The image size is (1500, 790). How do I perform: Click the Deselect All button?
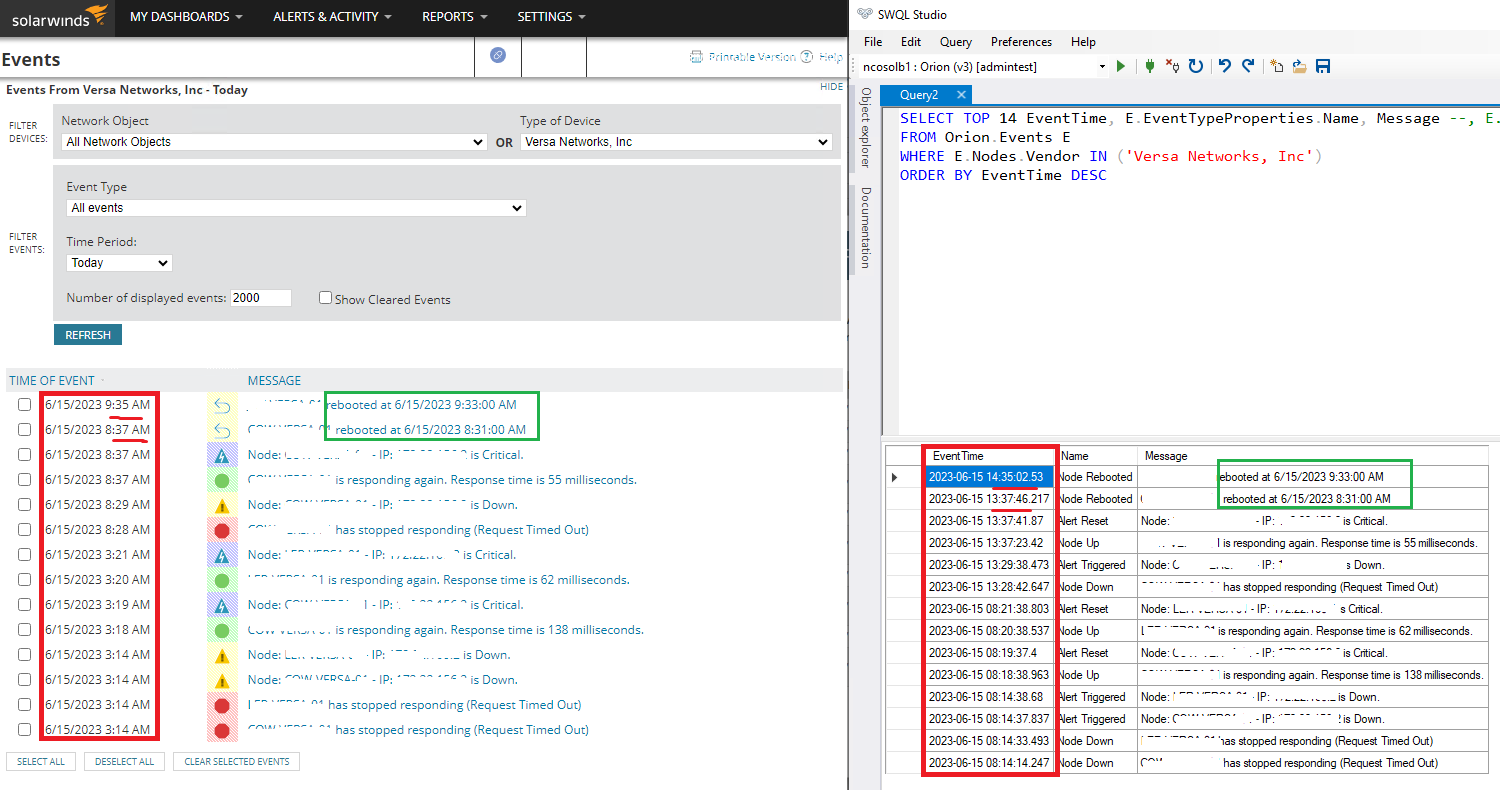click(x=125, y=762)
